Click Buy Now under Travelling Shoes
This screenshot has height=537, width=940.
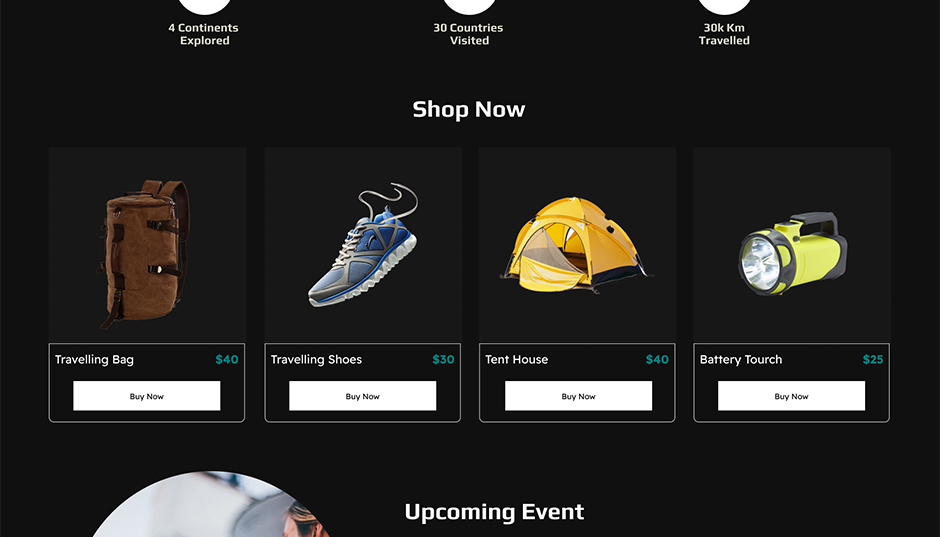[x=363, y=396]
